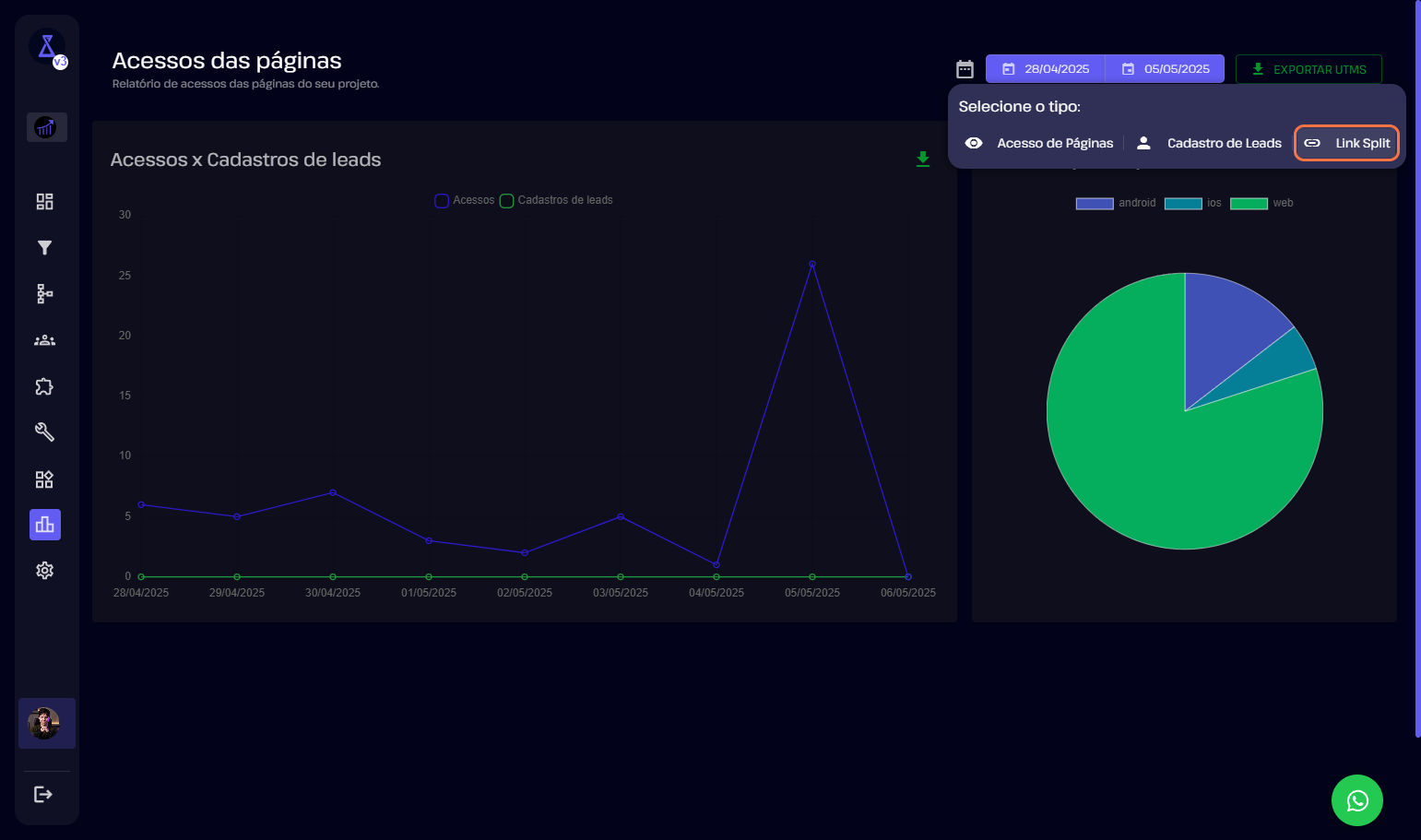1421x840 pixels.
Task: Select Acesso de Páginas type
Action: (1038, 143)
